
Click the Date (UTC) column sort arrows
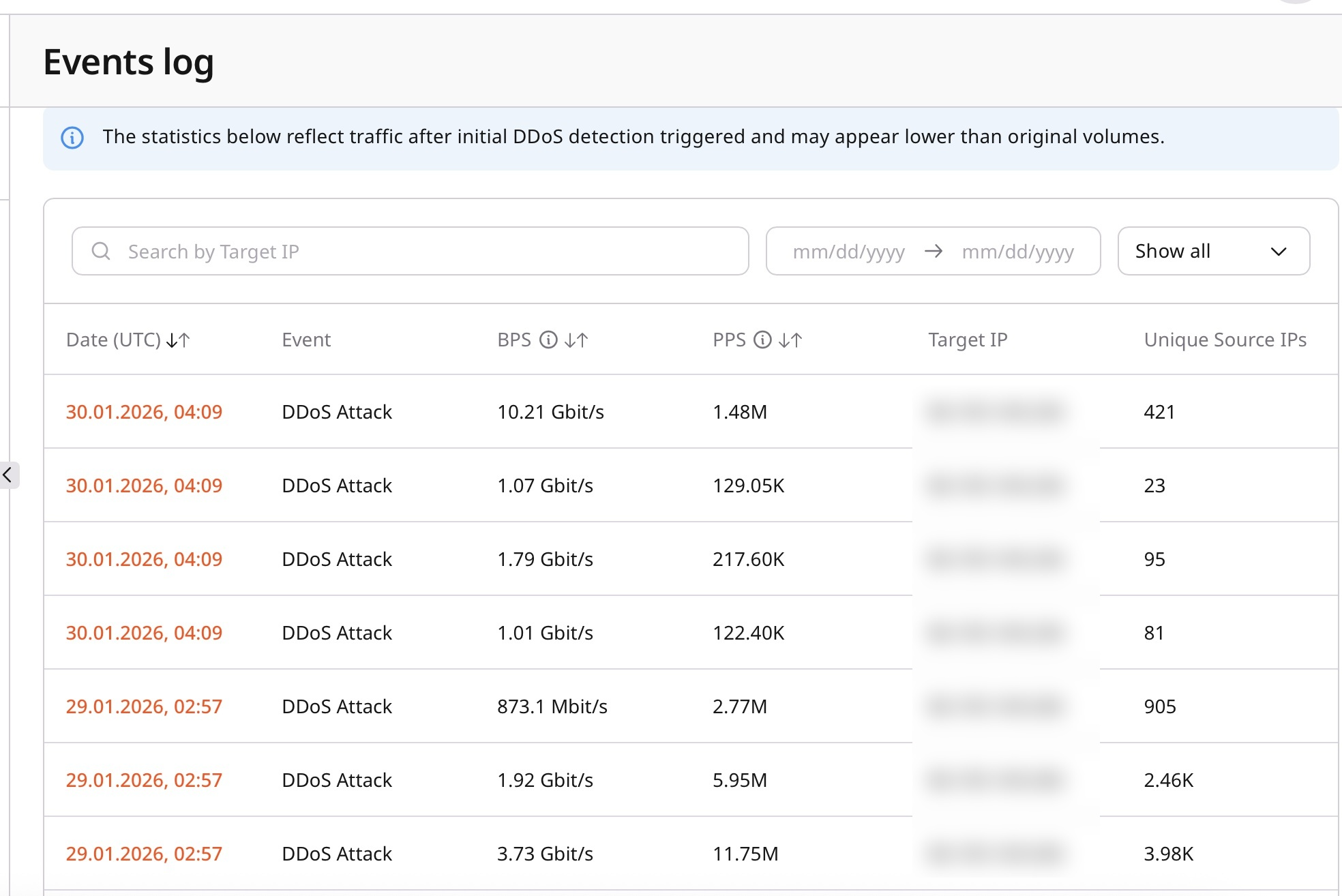(179, 340)
